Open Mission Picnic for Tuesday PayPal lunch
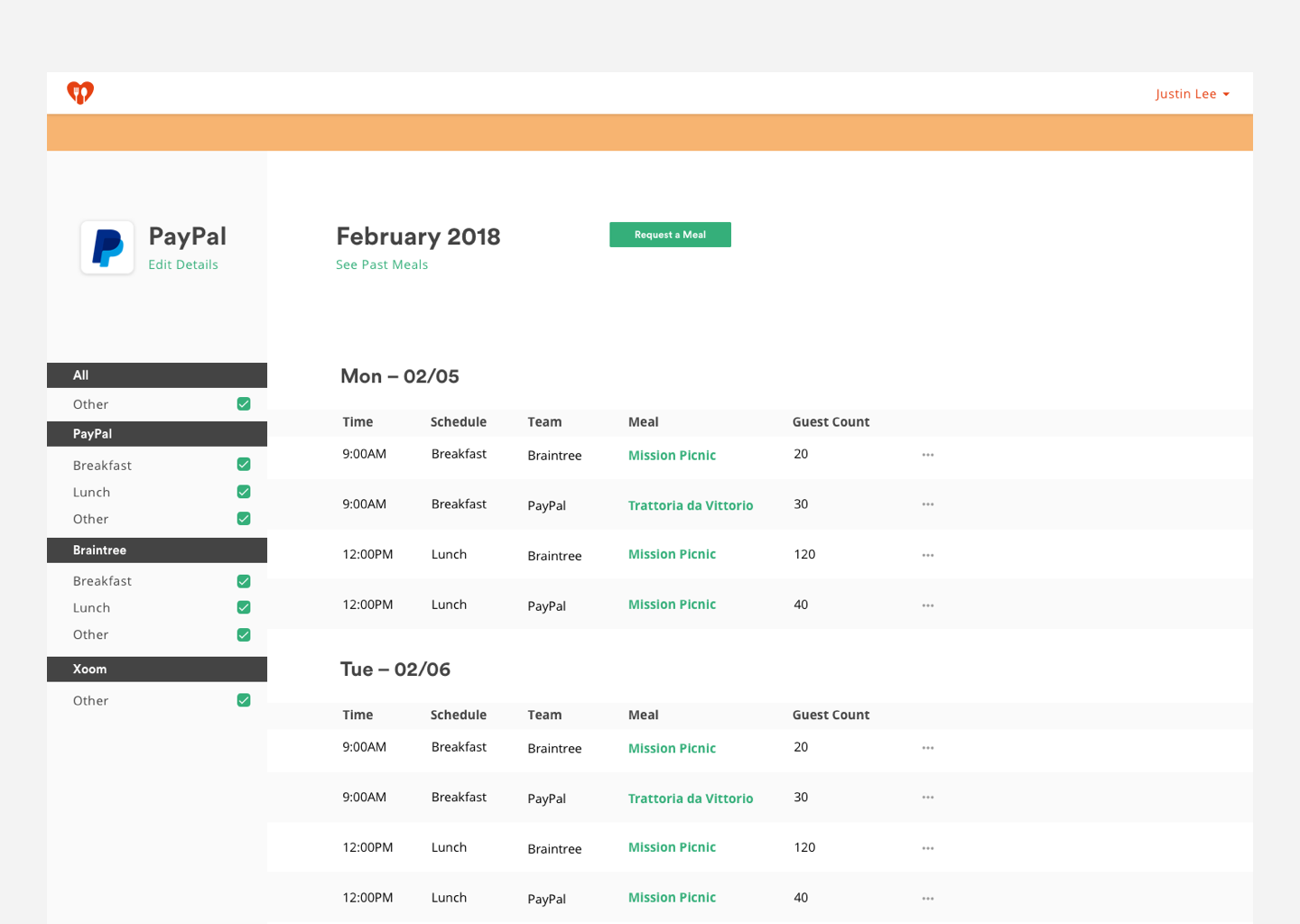 (672, 898)
